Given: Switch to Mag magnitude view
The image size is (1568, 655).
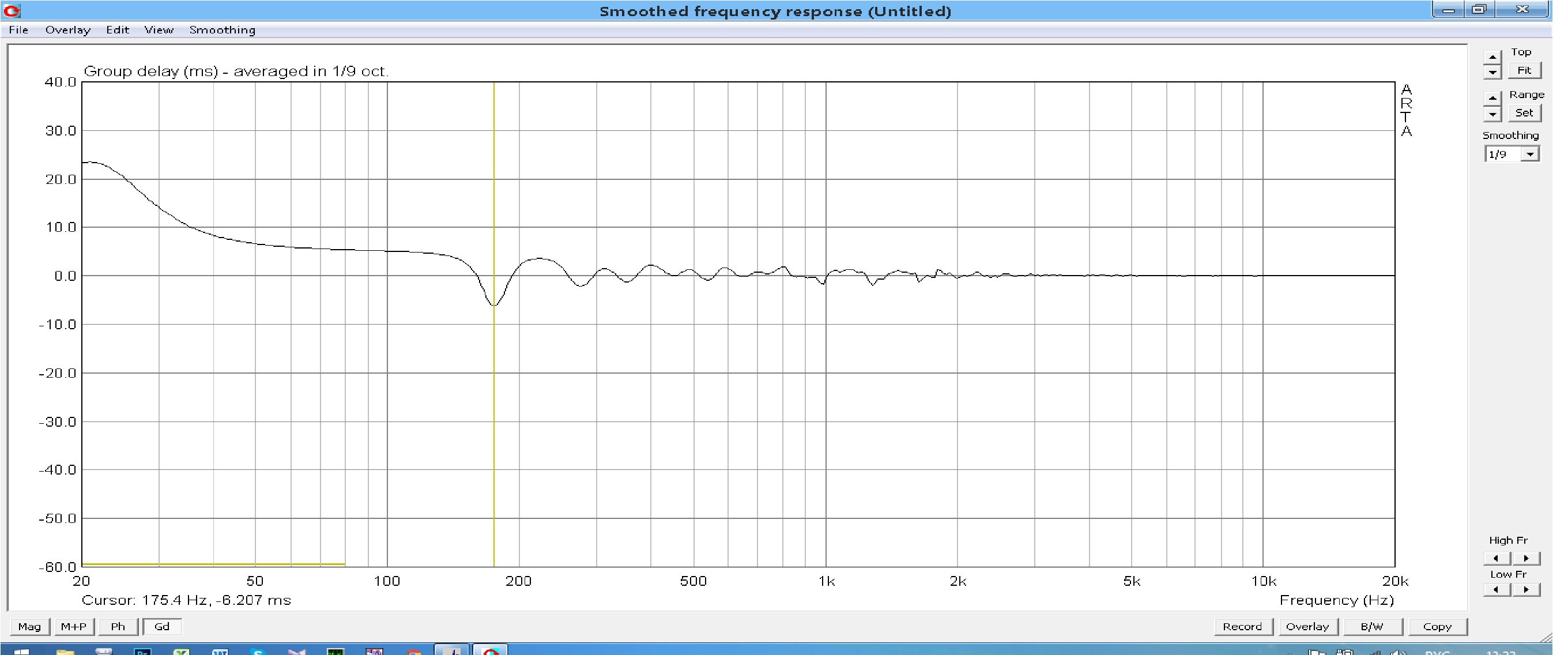Looking at the screenshot, I should (x=29, y=626).
